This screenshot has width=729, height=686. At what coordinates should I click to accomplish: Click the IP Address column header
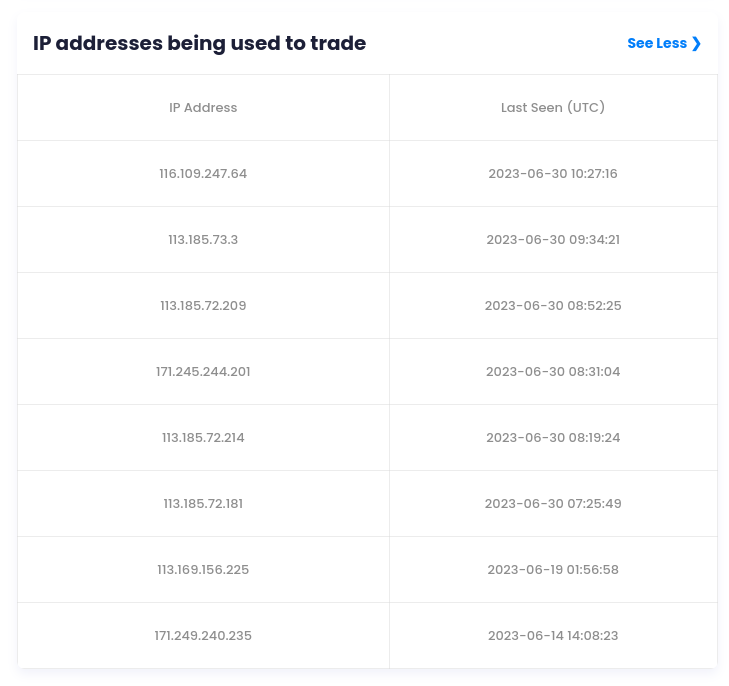coord(203,108)
